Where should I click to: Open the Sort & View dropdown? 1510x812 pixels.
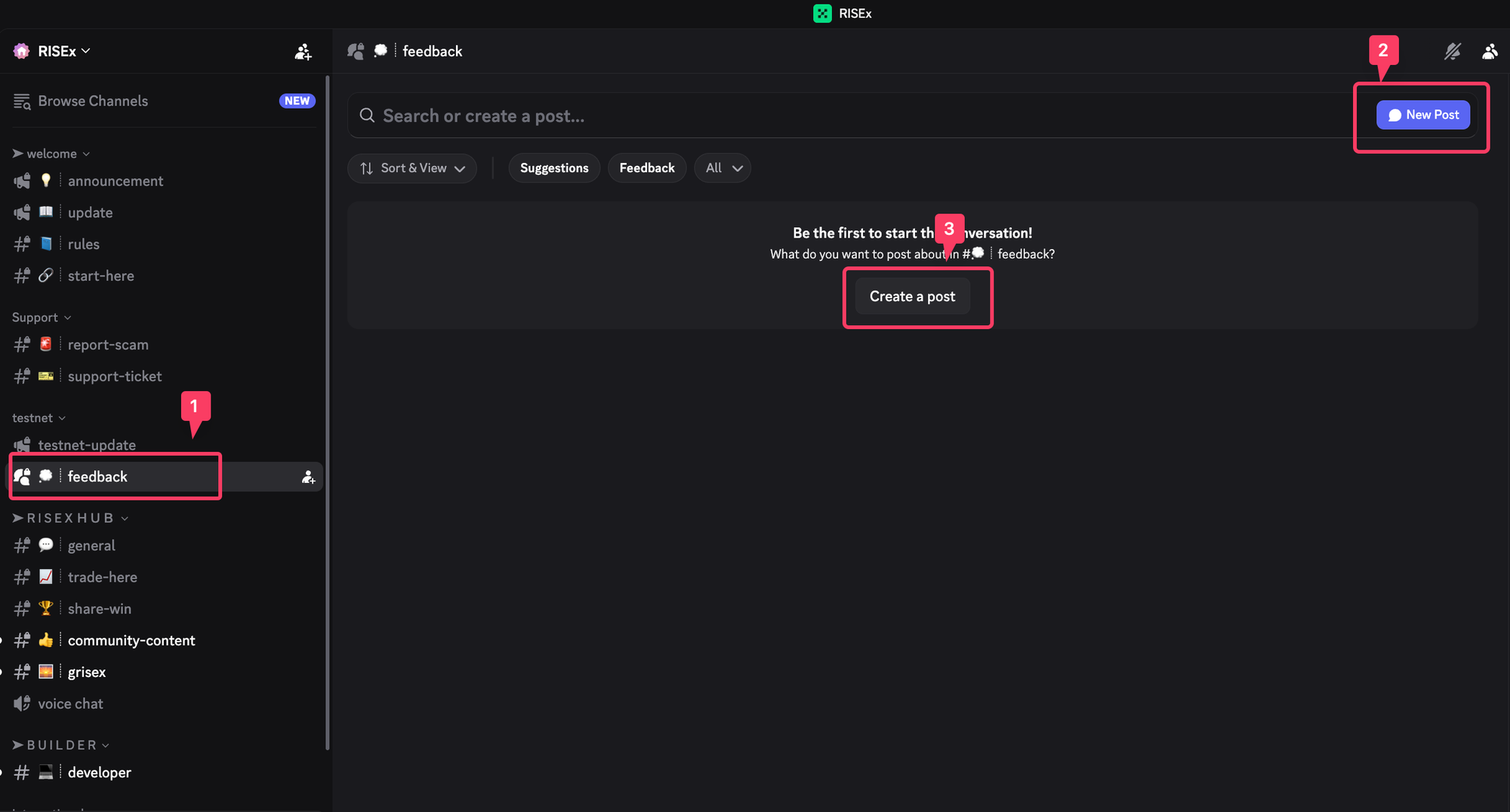[412, 168]
